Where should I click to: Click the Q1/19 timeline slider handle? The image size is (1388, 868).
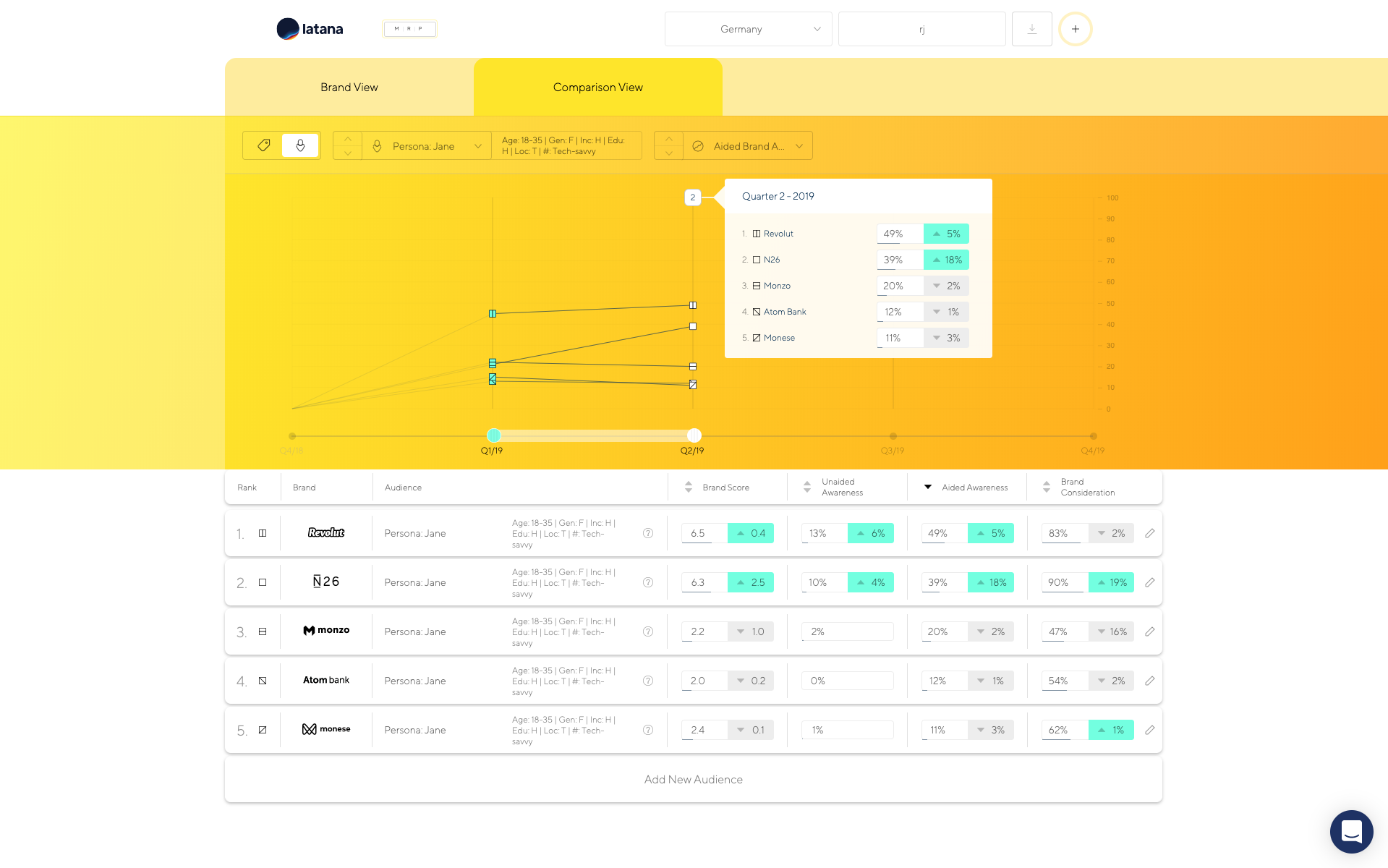pos(493,435)
